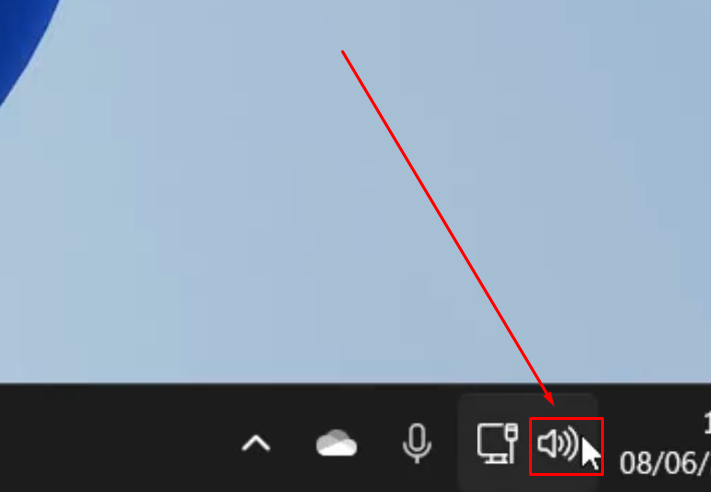Click the OneDrive cloud icon
Image resolution: width=711 pixels, height=492 pixels.
click(x=336, y=443)
